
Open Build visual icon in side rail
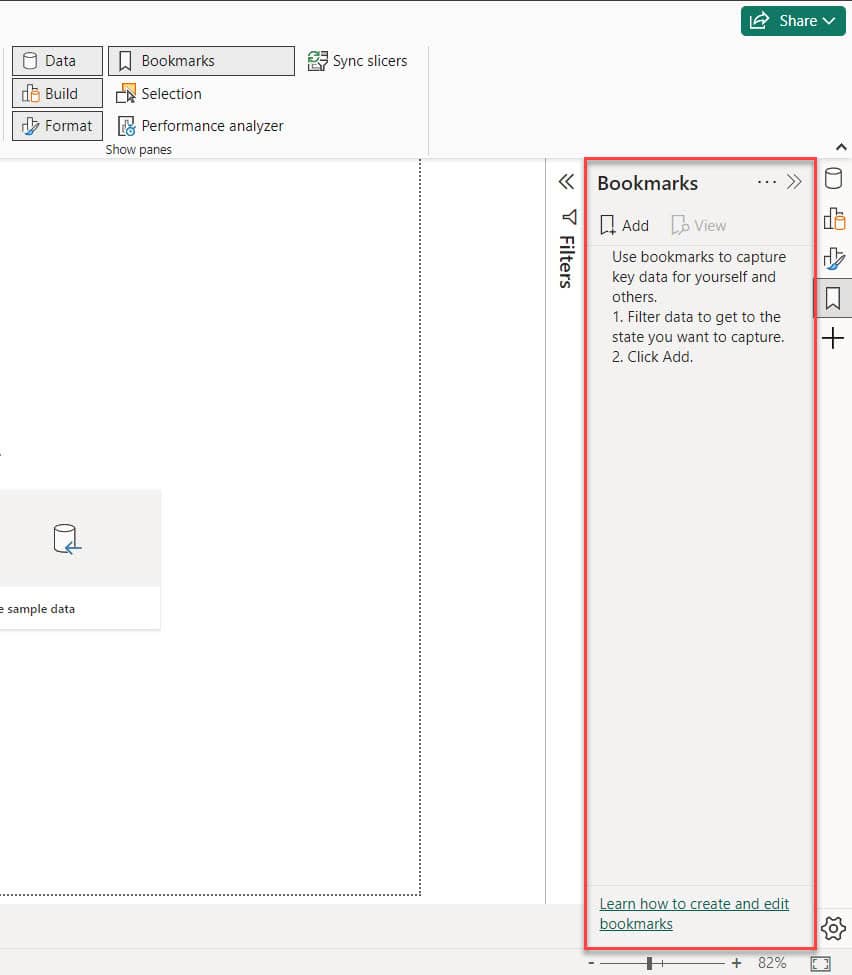point(833,219)
